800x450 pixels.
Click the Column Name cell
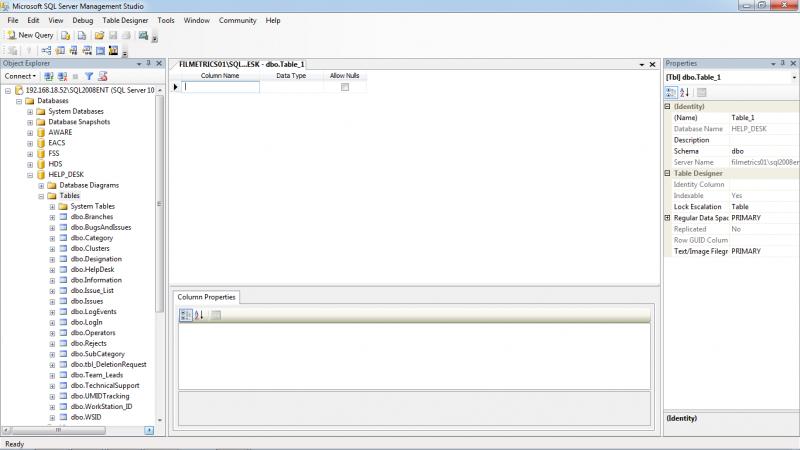pyautogui.click(x=220, y=87)
